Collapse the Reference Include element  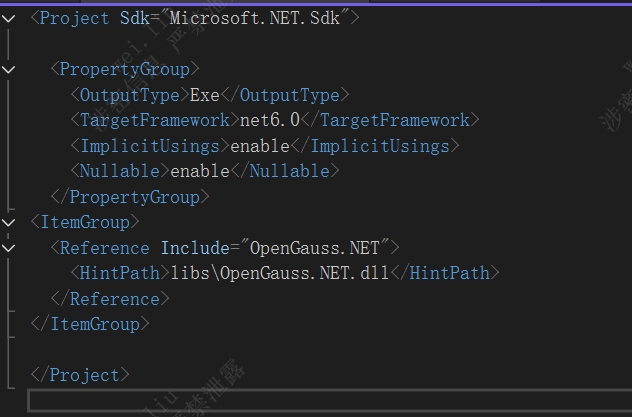(8, 248)
